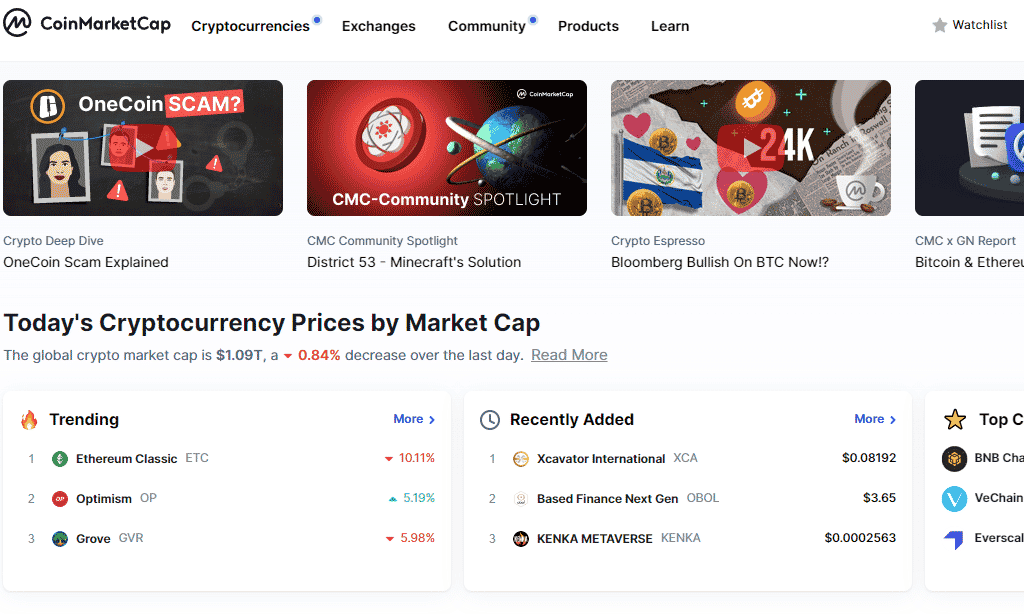Expand the Products menu
This screenshot has height=614, width=1024.
[588, 26]
